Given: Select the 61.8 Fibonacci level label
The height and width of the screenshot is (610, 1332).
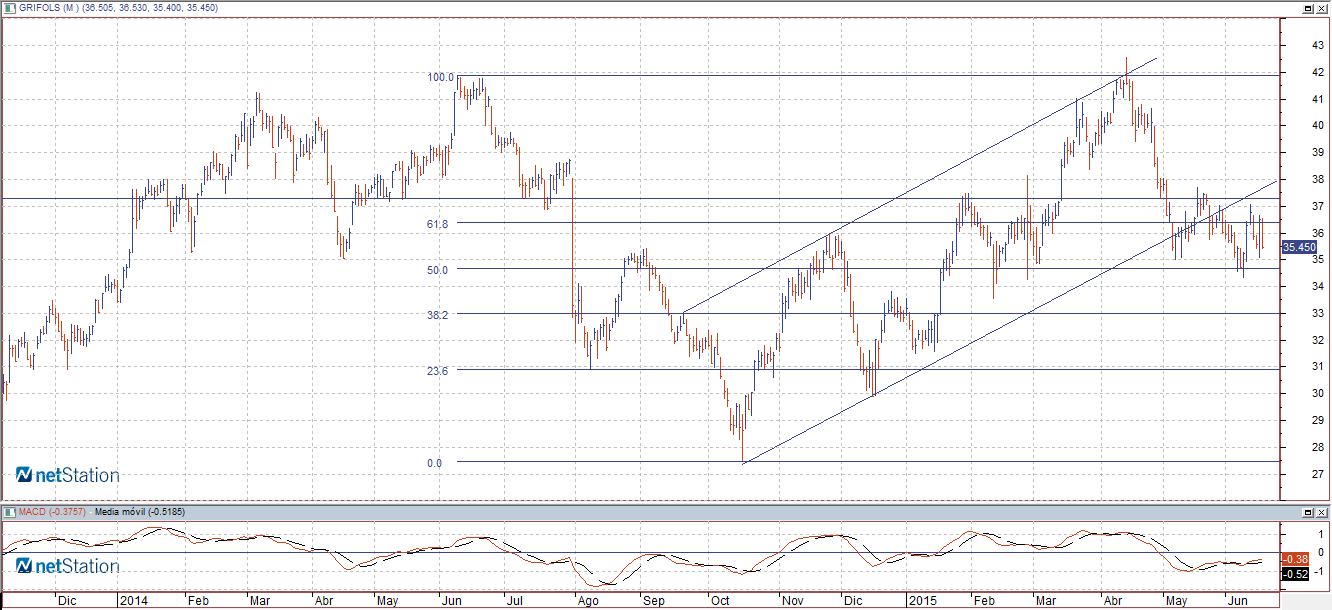Looking at the screenshot, I should [x=437, y=225].
